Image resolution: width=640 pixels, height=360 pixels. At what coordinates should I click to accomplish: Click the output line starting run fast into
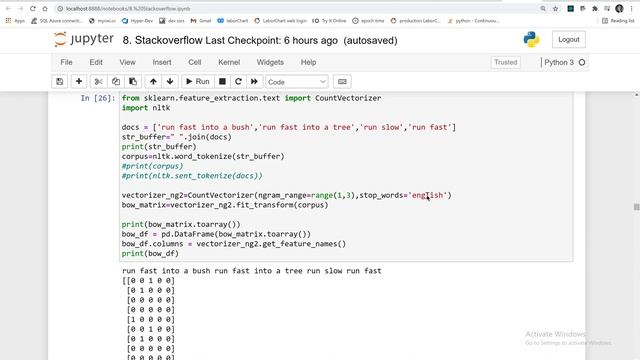pos(251,271)
